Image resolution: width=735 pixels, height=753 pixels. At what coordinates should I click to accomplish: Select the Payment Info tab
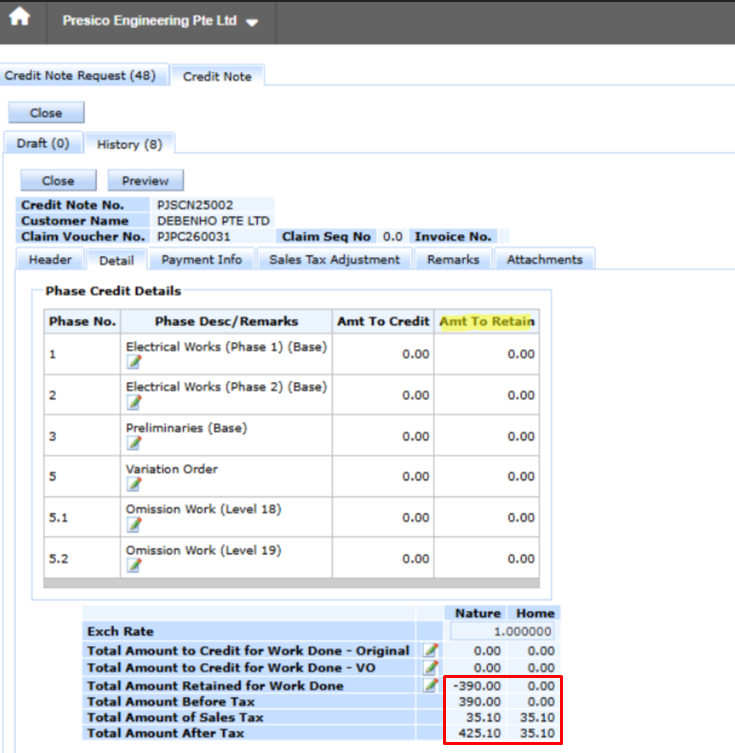[x=202, y=260]
